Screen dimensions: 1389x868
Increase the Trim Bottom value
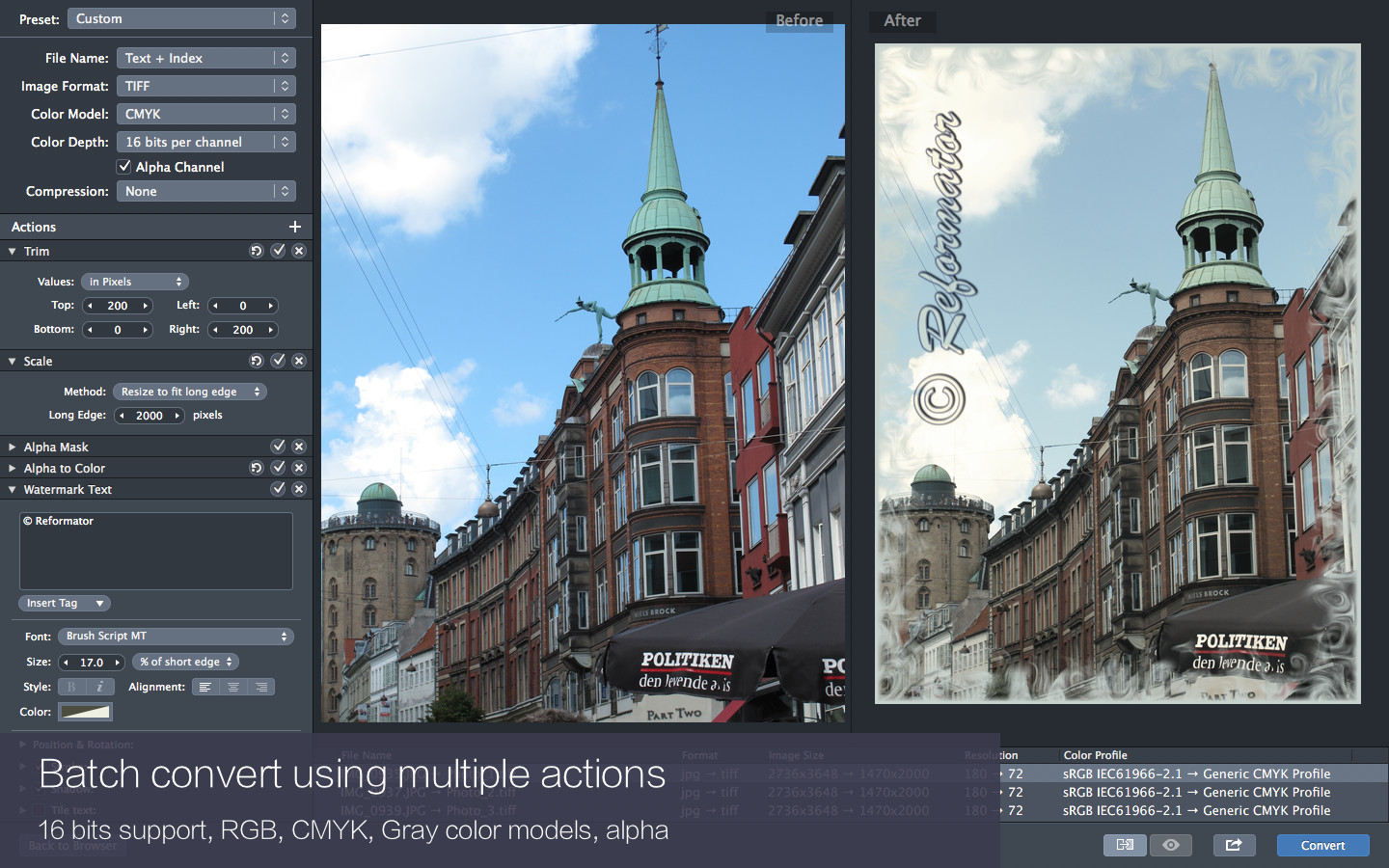(146, 330)
